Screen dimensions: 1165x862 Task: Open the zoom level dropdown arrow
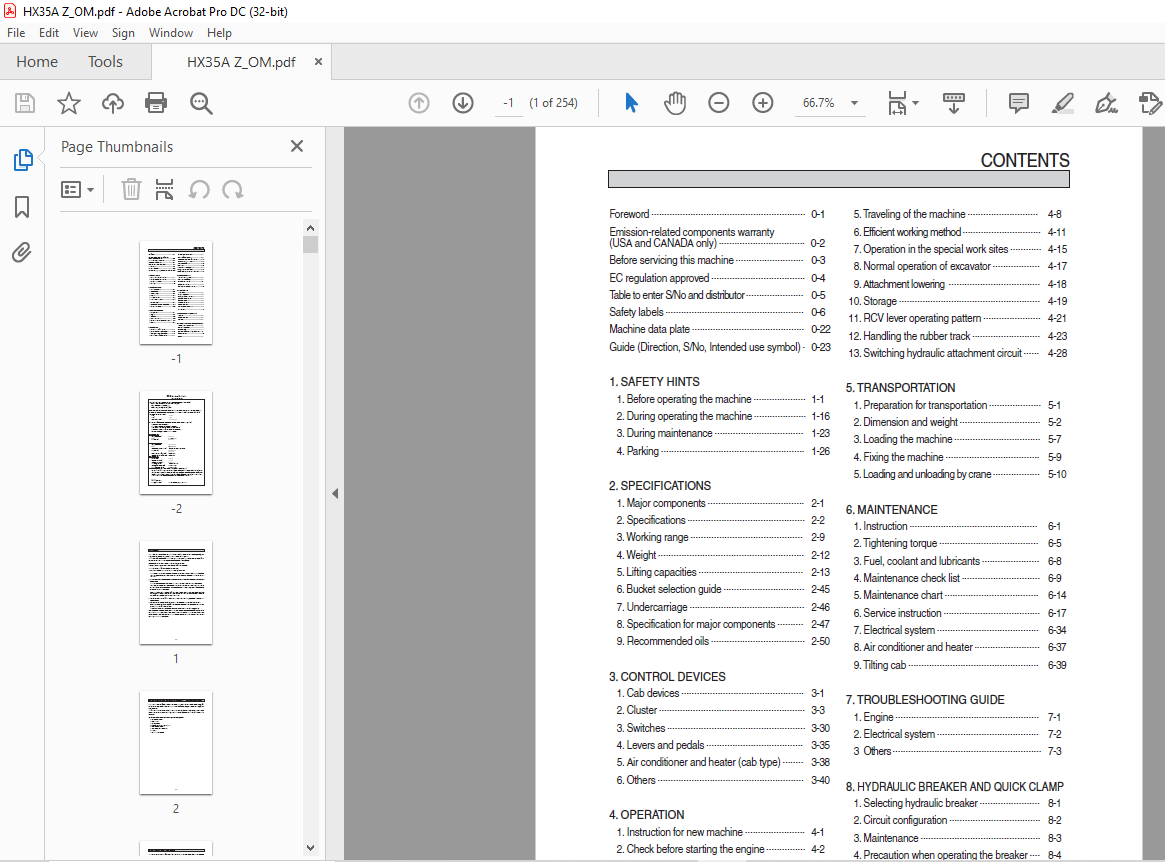tap(854, 103)
